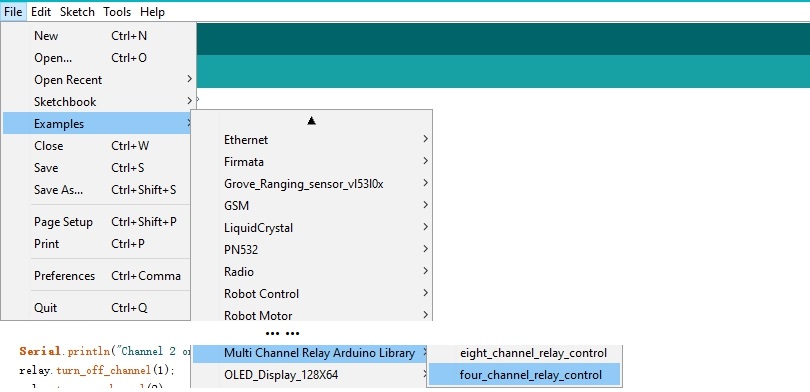
Task: Expand Grove_Ranging_sensor_vl53l0x examples
Action: (x=311, y=184)
